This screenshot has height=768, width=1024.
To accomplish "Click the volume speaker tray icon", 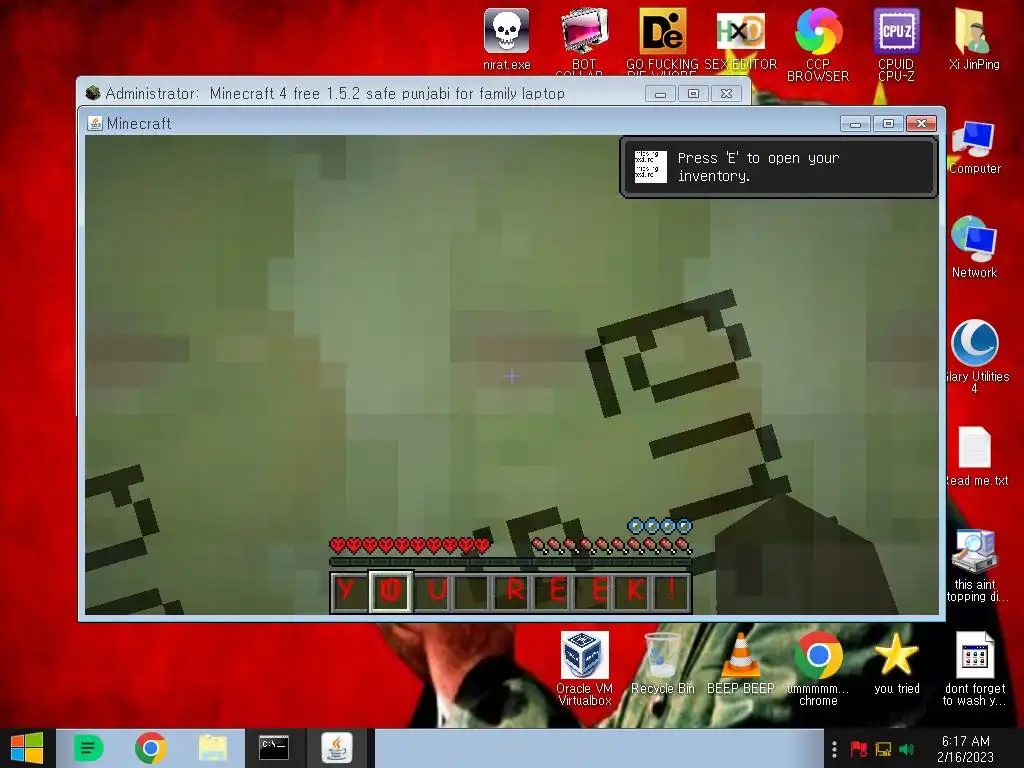I will [x=906, y=749].
